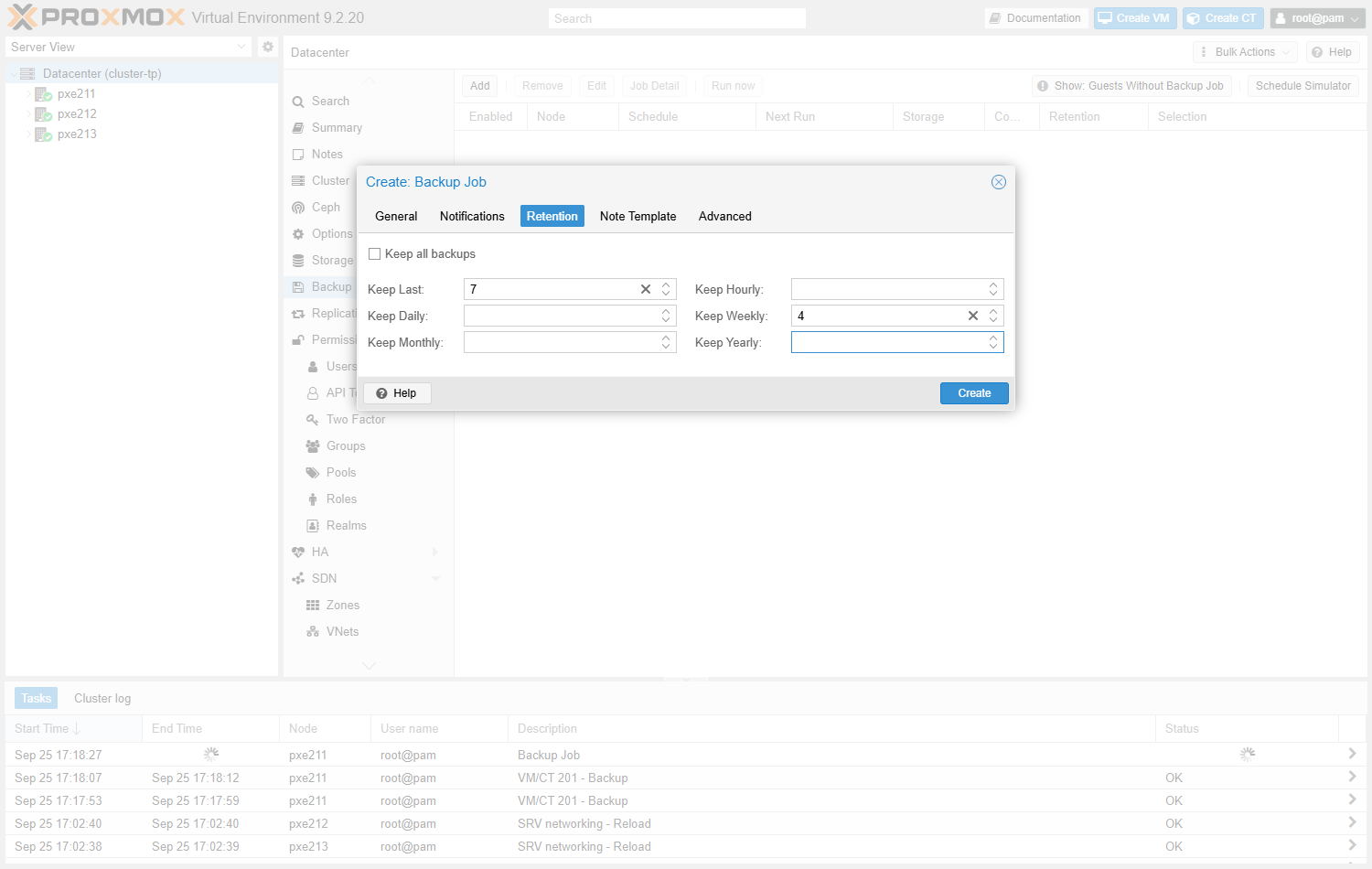Expand the pxe212 tree node
This screenshot has width=1372, height=869.
click(27, 114)
